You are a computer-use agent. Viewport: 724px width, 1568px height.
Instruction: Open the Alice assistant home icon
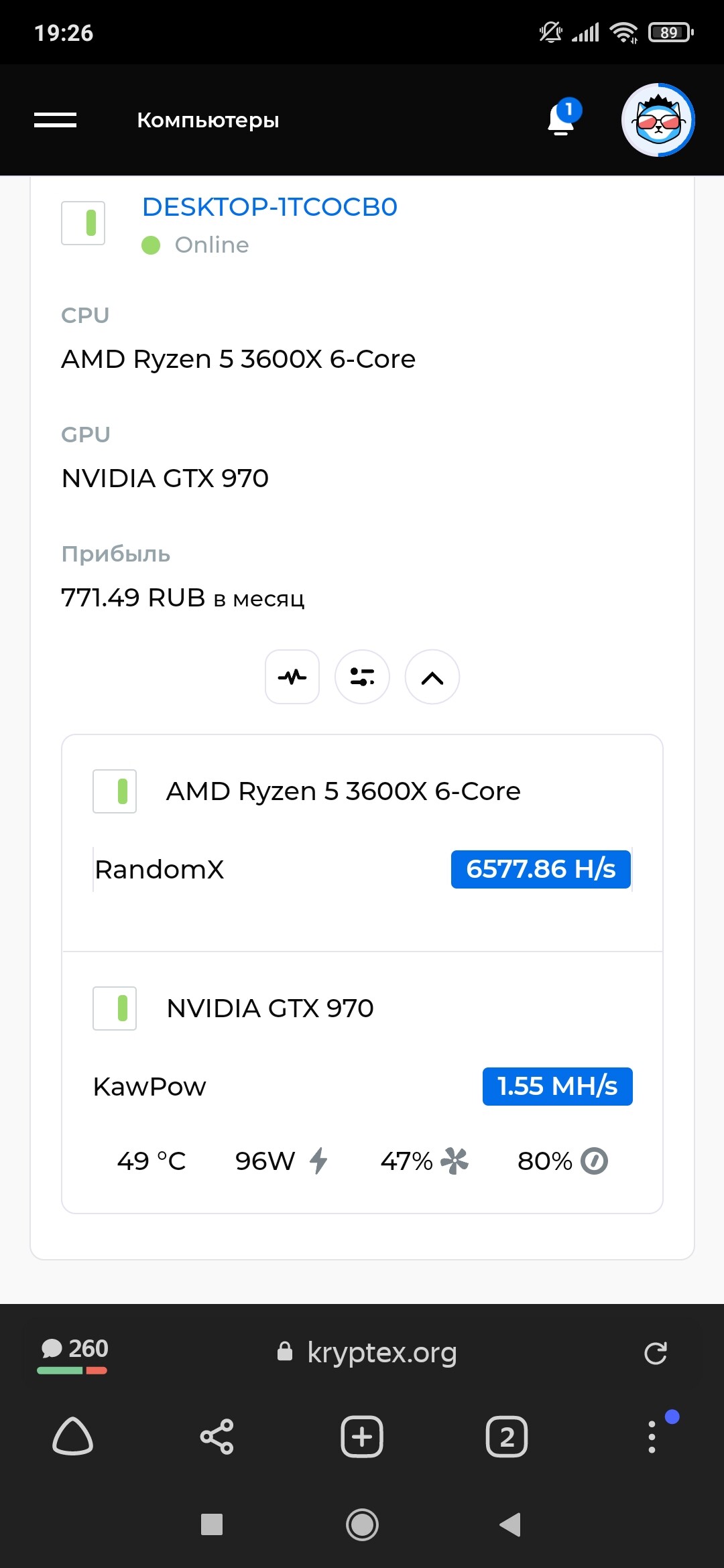pyautogui.click(x=72, y=1437)
